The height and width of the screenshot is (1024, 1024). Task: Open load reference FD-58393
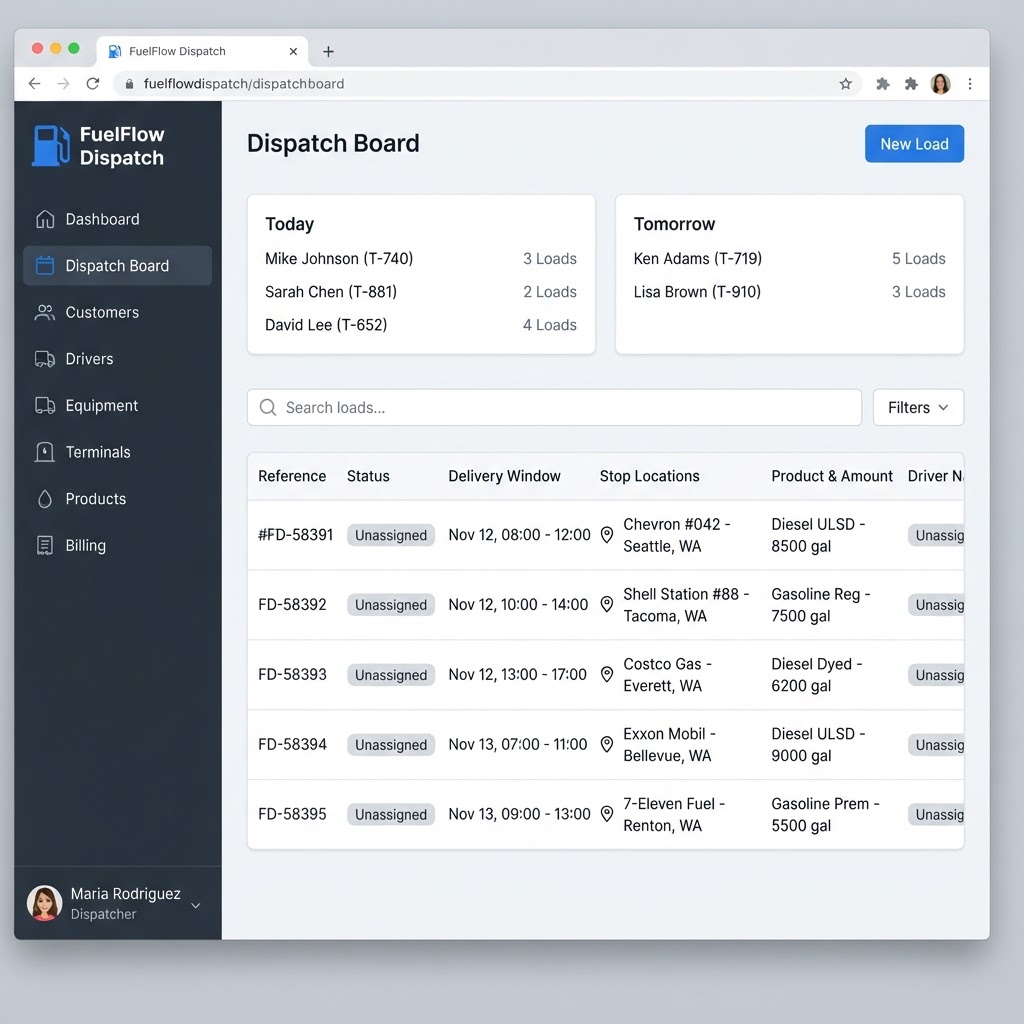point(292,675)
